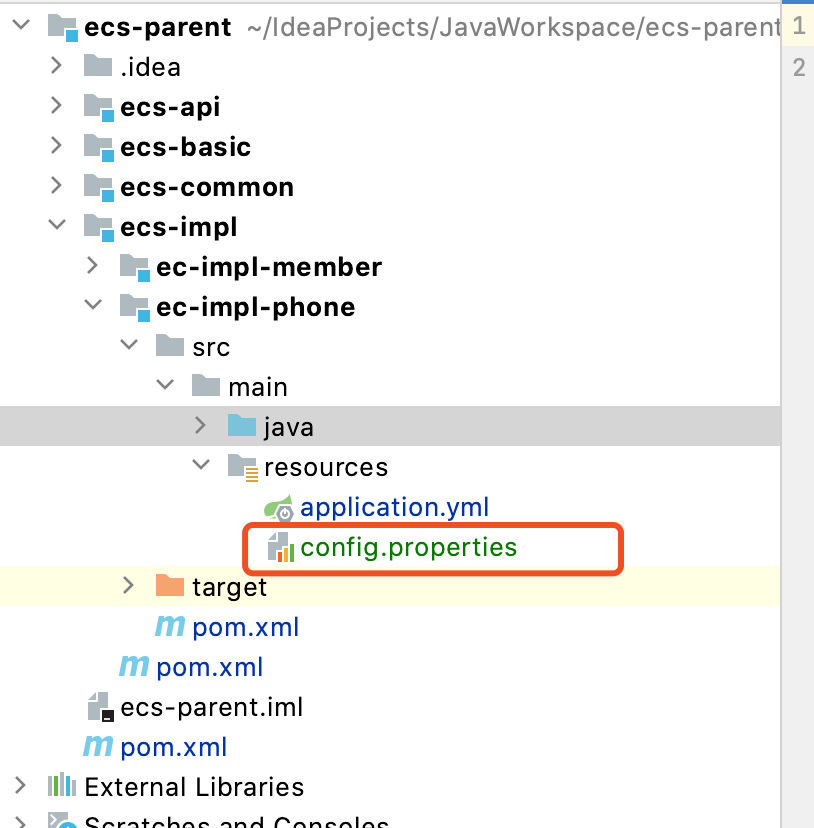
Task: Click the blue java source folder icon
Action: click(x=242, y=427)
